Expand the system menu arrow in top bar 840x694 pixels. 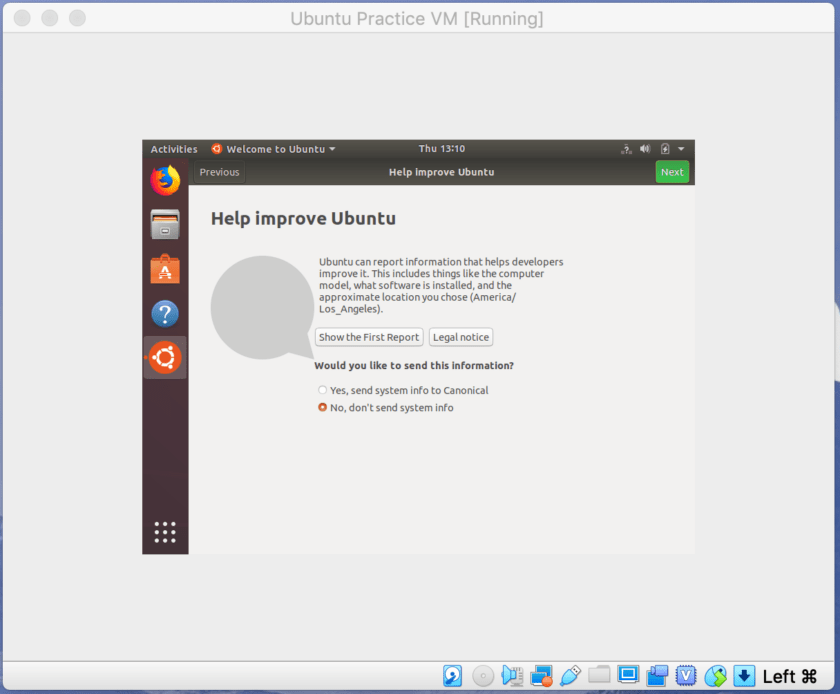point(681,149)
